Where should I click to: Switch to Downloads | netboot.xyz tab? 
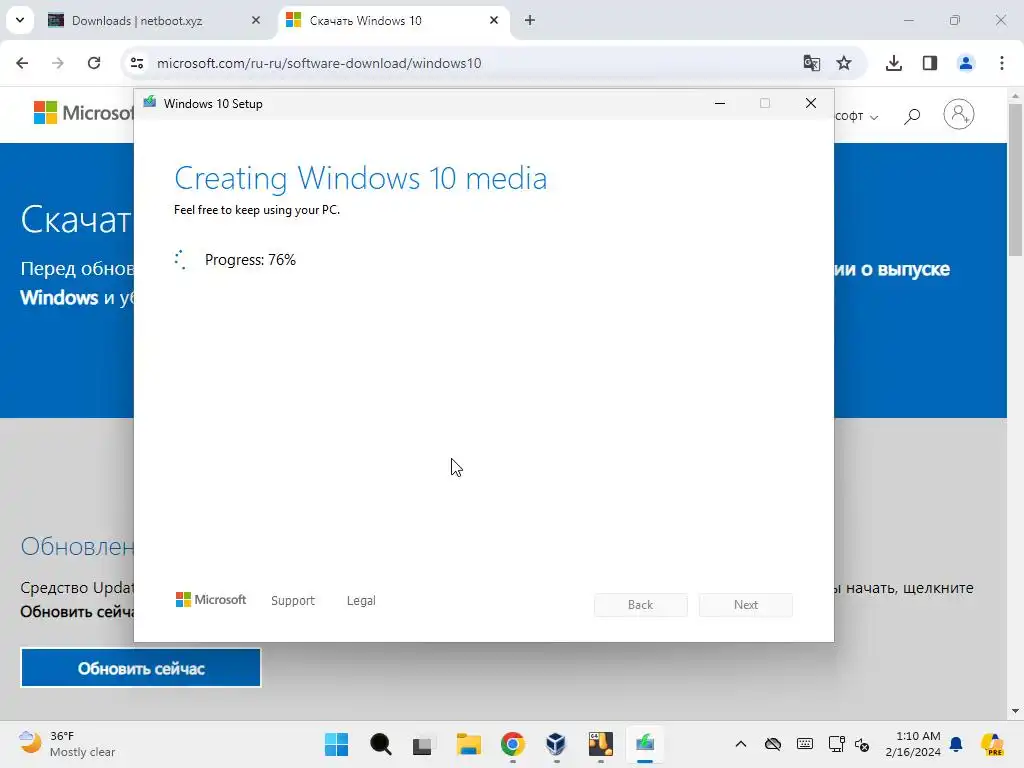[155, 20]
